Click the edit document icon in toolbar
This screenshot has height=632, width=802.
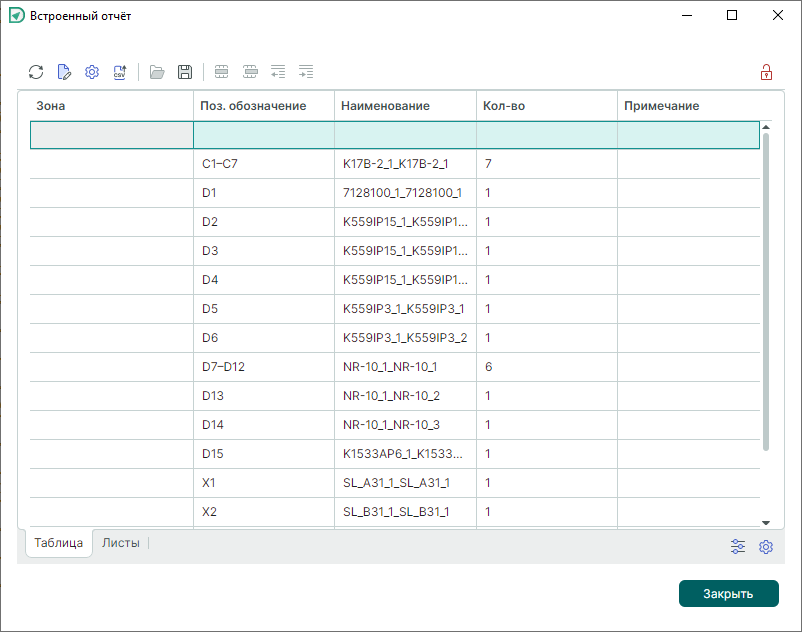pos(64,72)
